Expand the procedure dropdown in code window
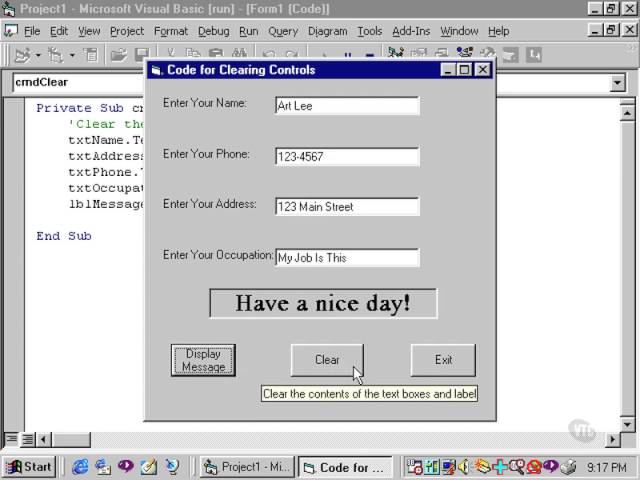 617,83
